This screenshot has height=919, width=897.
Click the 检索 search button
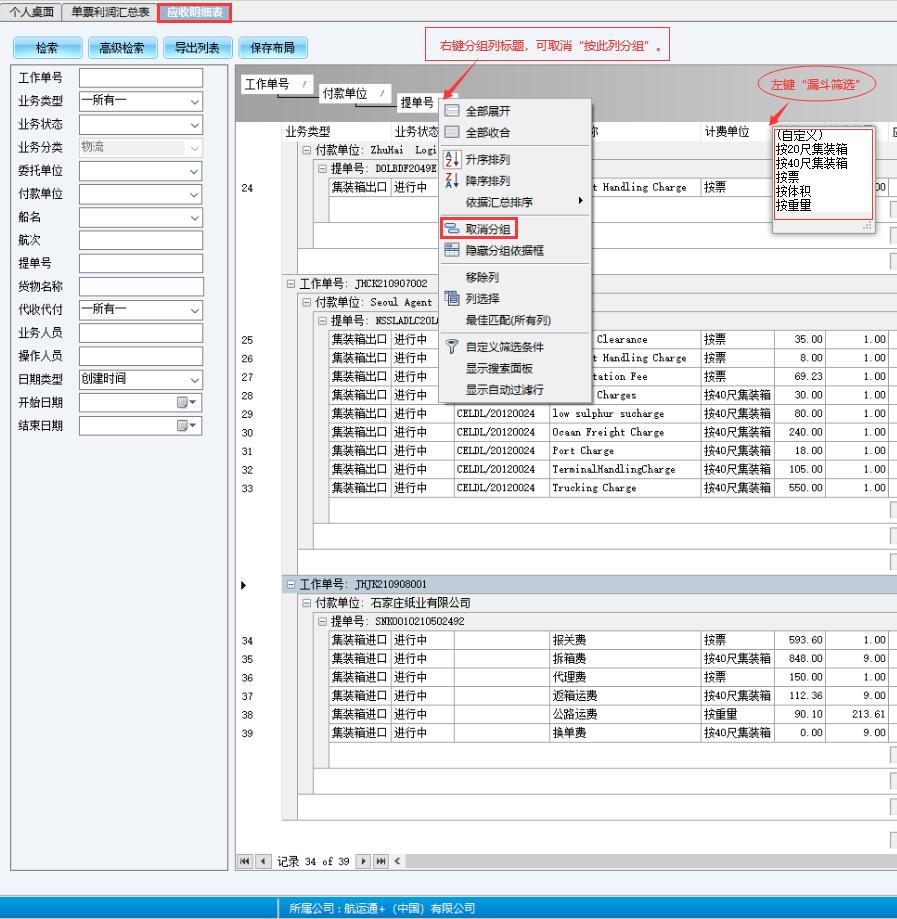point(46,47)
